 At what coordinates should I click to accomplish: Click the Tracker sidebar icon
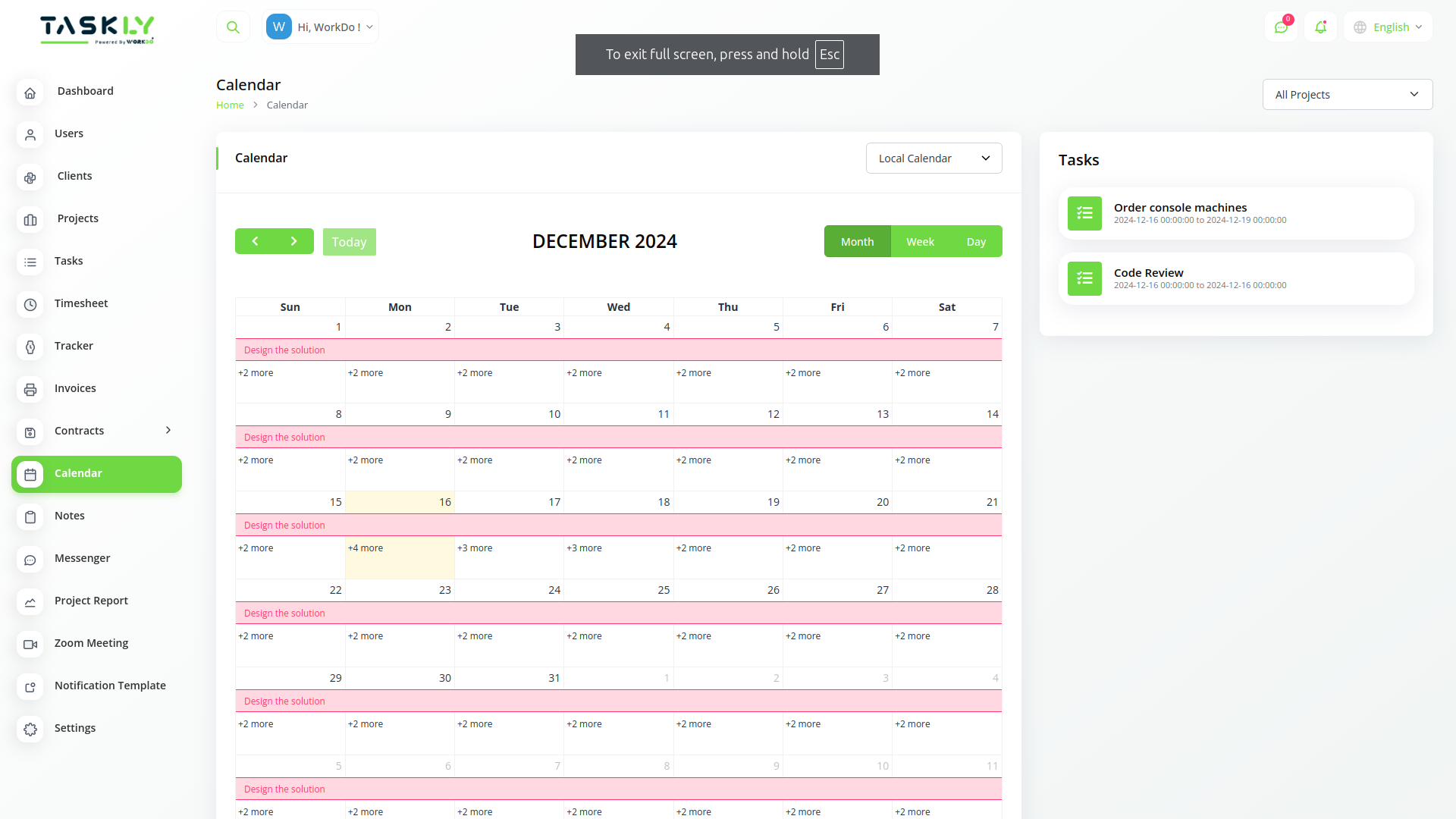30,347
